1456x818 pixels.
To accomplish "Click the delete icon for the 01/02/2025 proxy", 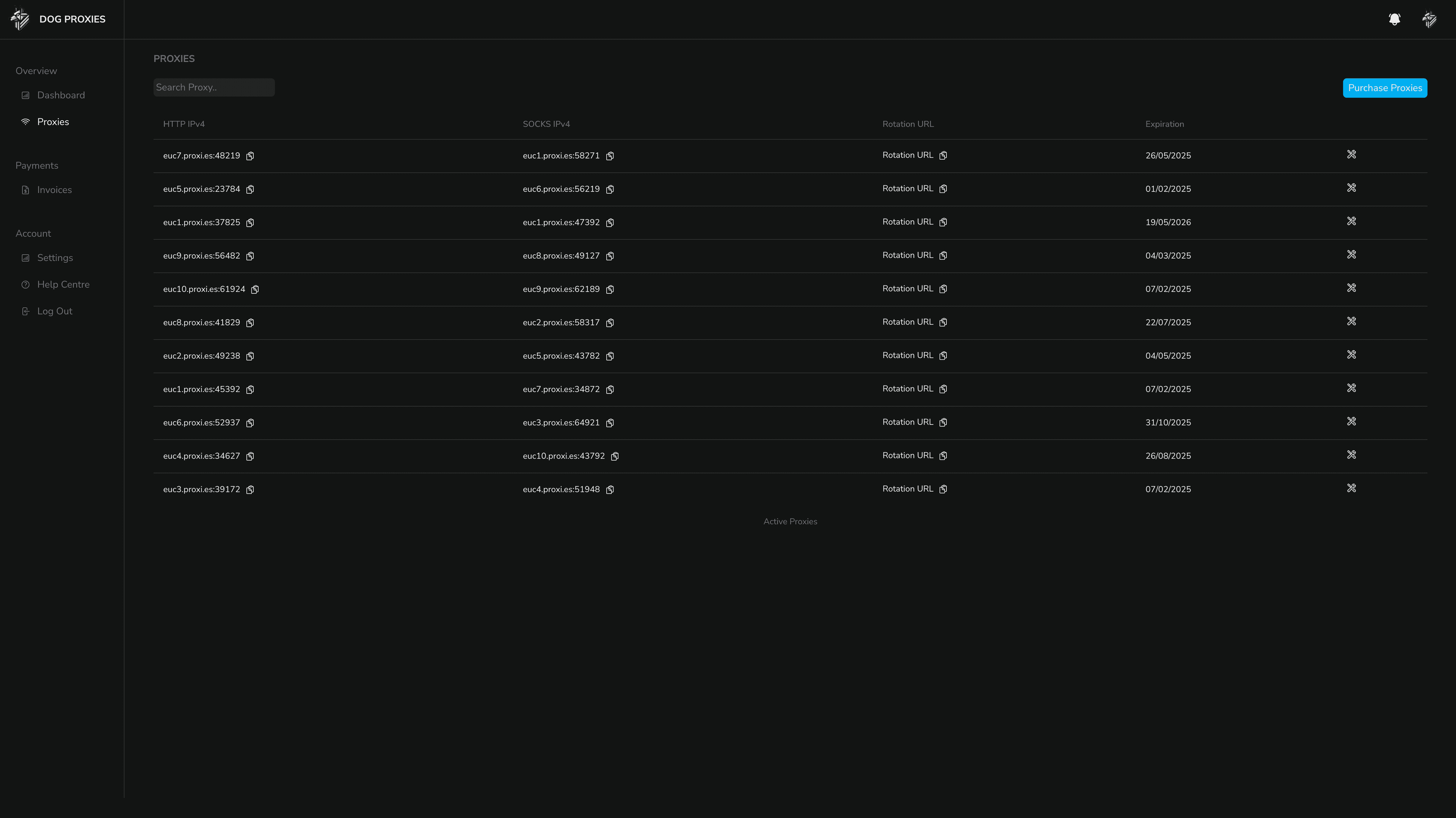I will pyautogui.click(x=1351, y=188).
